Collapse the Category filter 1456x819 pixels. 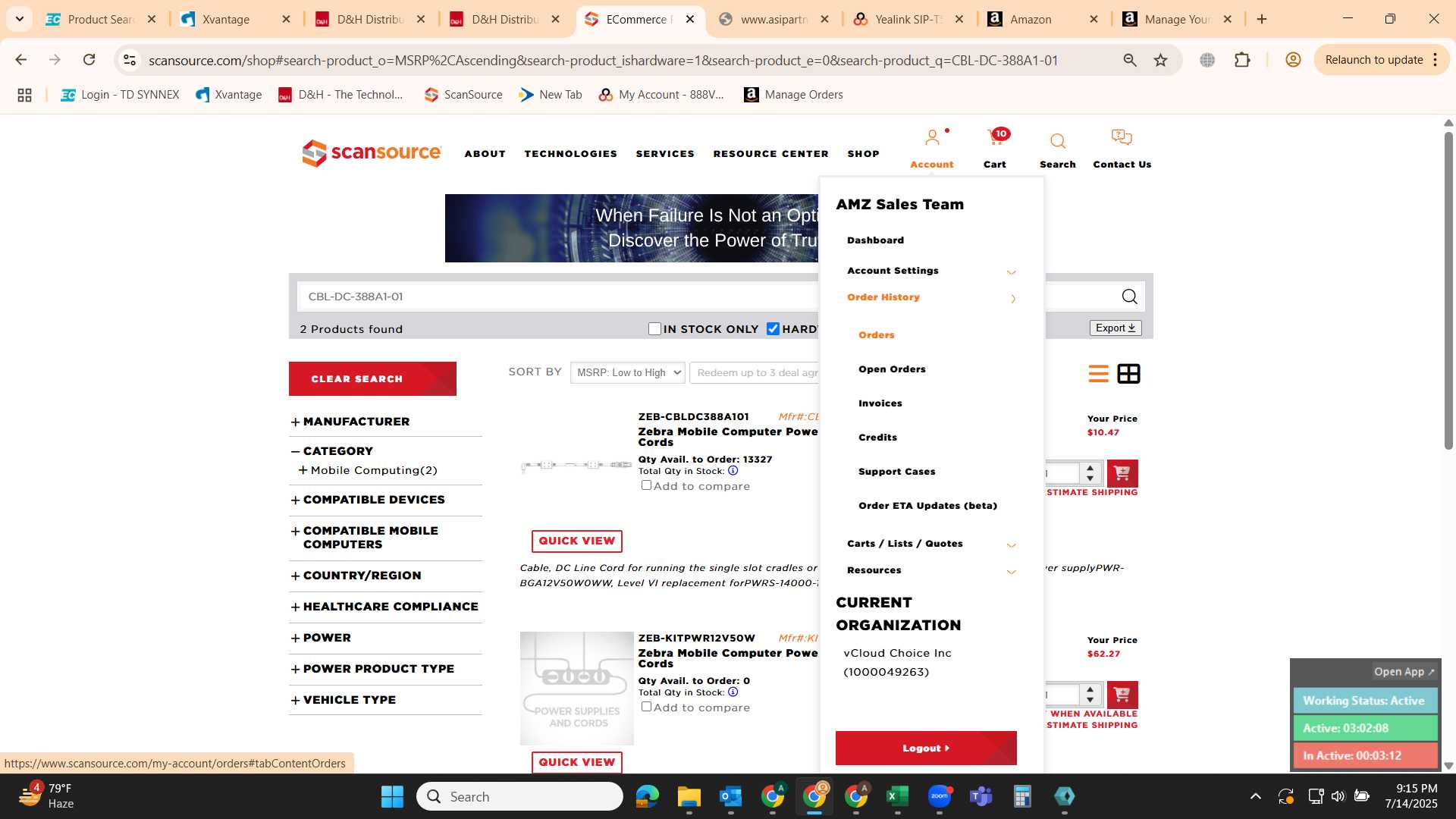pyautogui.click(x=295, y=451)
